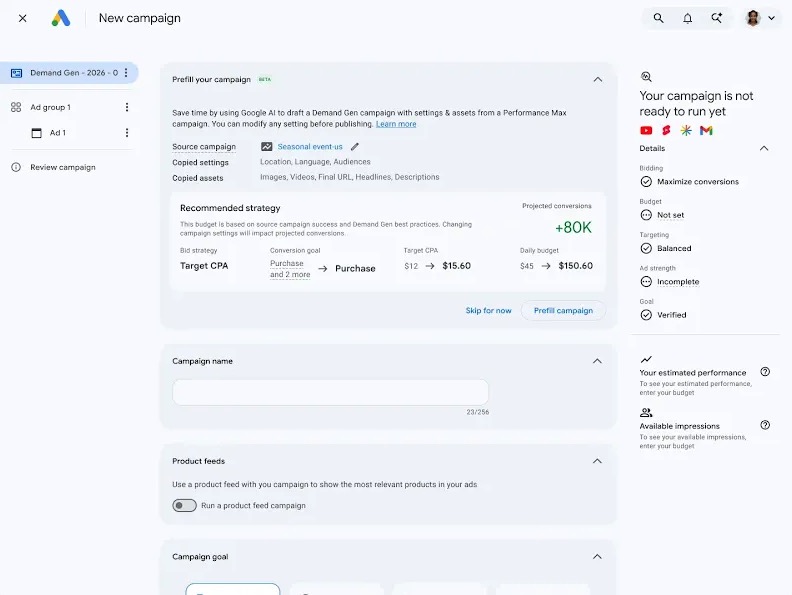Image resolution: width=792 pixels, height=595 pixels.
Task: Open the notifications bell
Action: point(687,18)
